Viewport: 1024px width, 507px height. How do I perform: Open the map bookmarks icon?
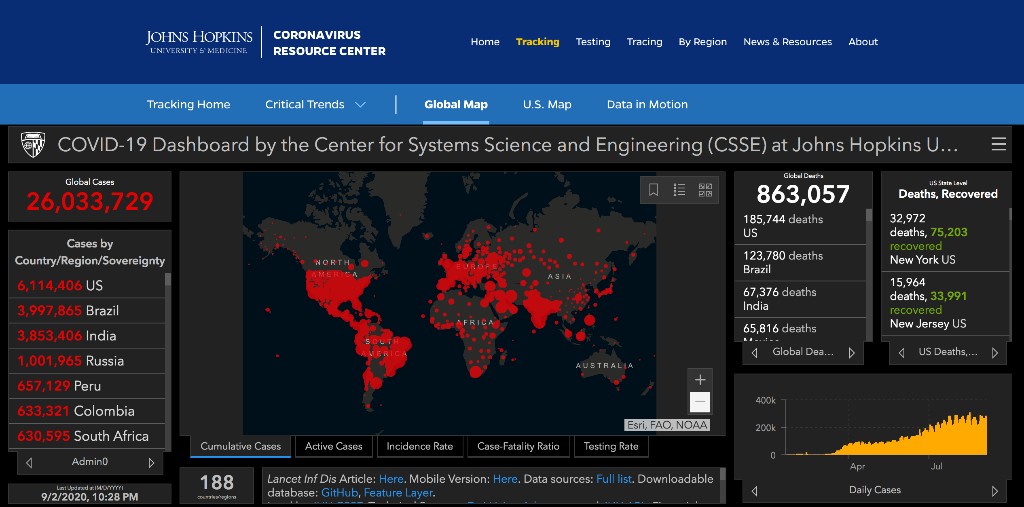click(653, 190)
